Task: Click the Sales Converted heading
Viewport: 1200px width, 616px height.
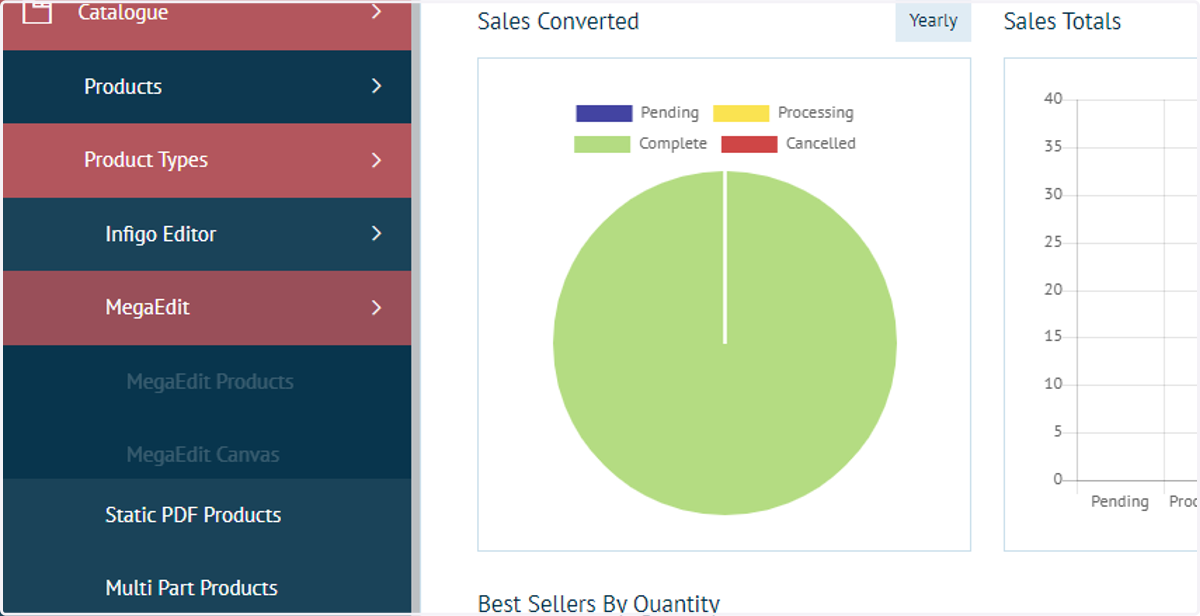Action: [558, 21]
